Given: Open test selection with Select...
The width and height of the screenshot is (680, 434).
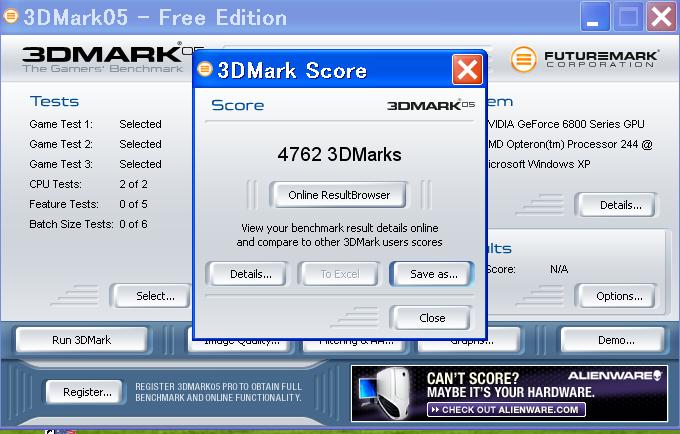Looking at the screenshot, I should point(153,296).
